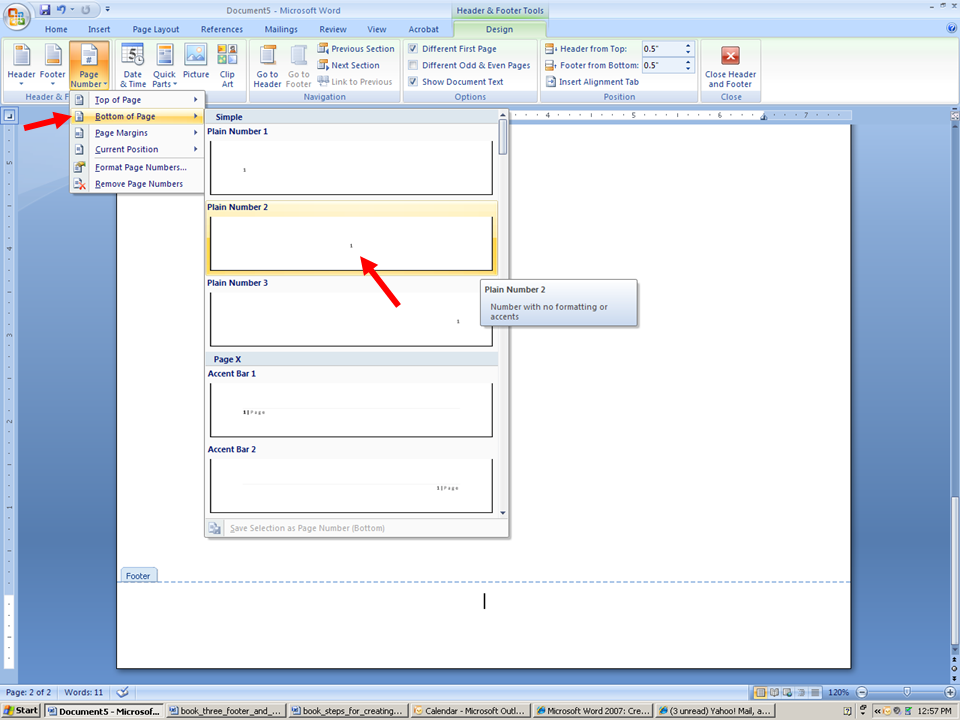Switch to References tab

coord(222,29)
